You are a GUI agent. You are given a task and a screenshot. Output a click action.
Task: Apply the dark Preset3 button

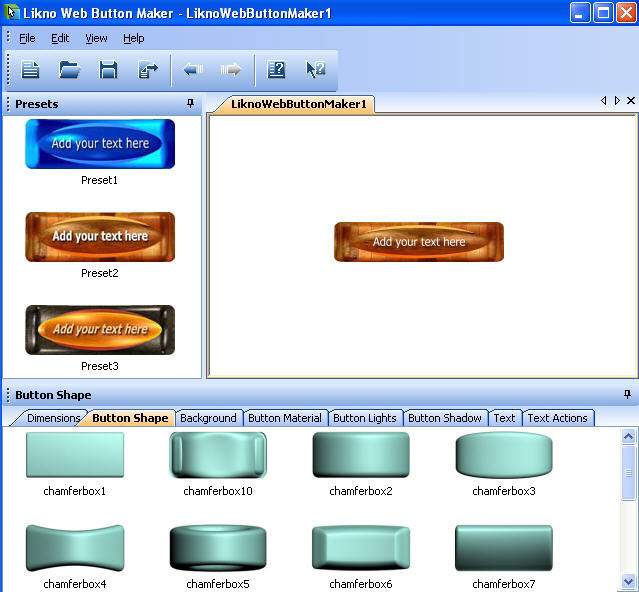(100, 330)
